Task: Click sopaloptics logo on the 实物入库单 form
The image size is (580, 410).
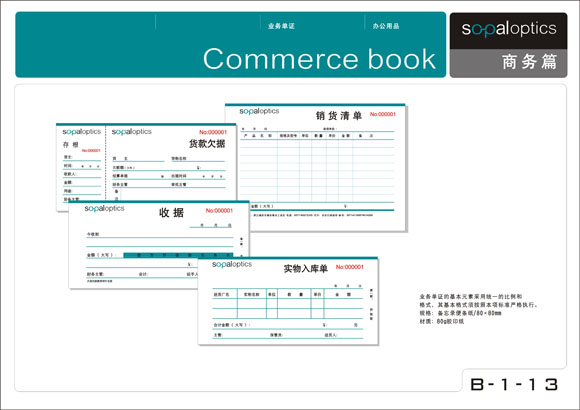Action: coord(232,264)
